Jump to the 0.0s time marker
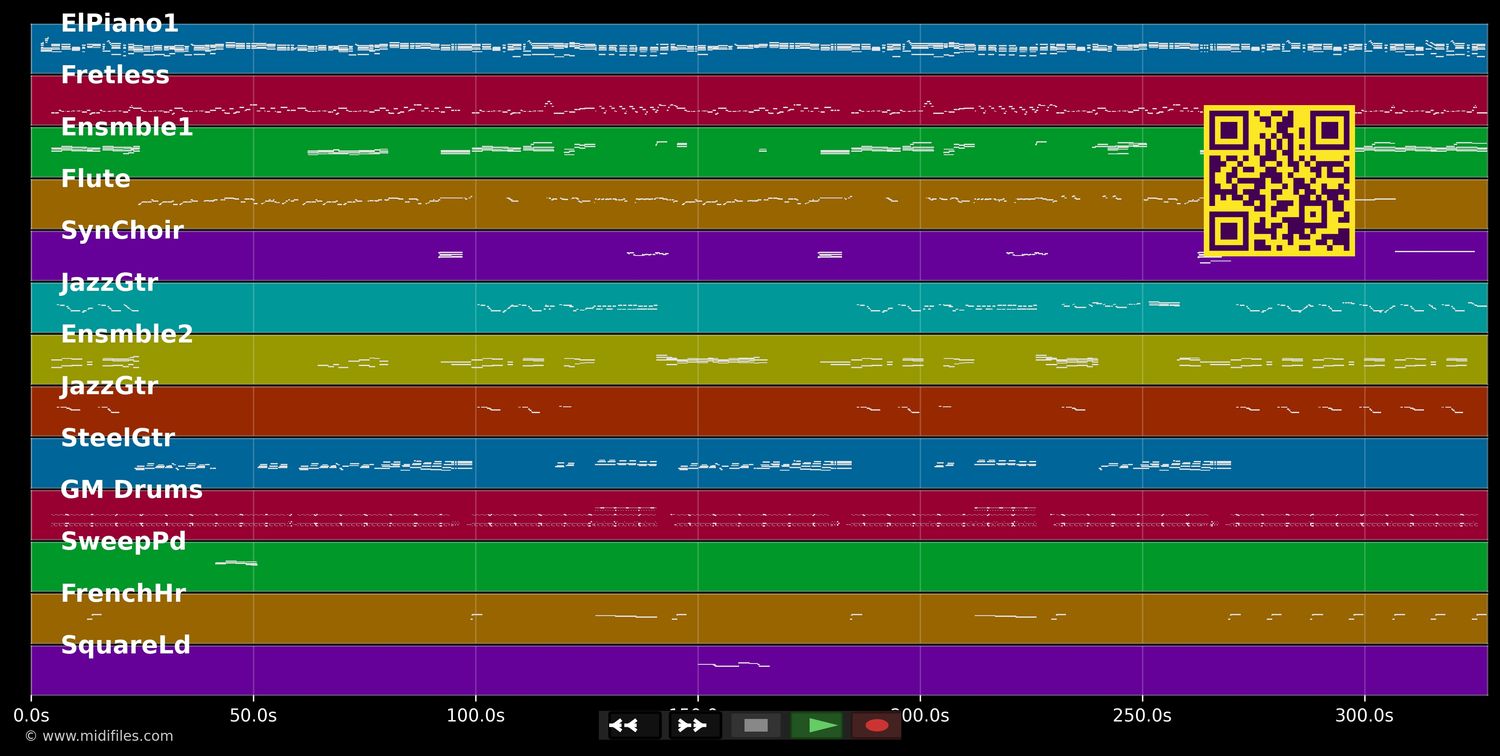This screenshot has width=1500, height=756. tap(31, 716)
